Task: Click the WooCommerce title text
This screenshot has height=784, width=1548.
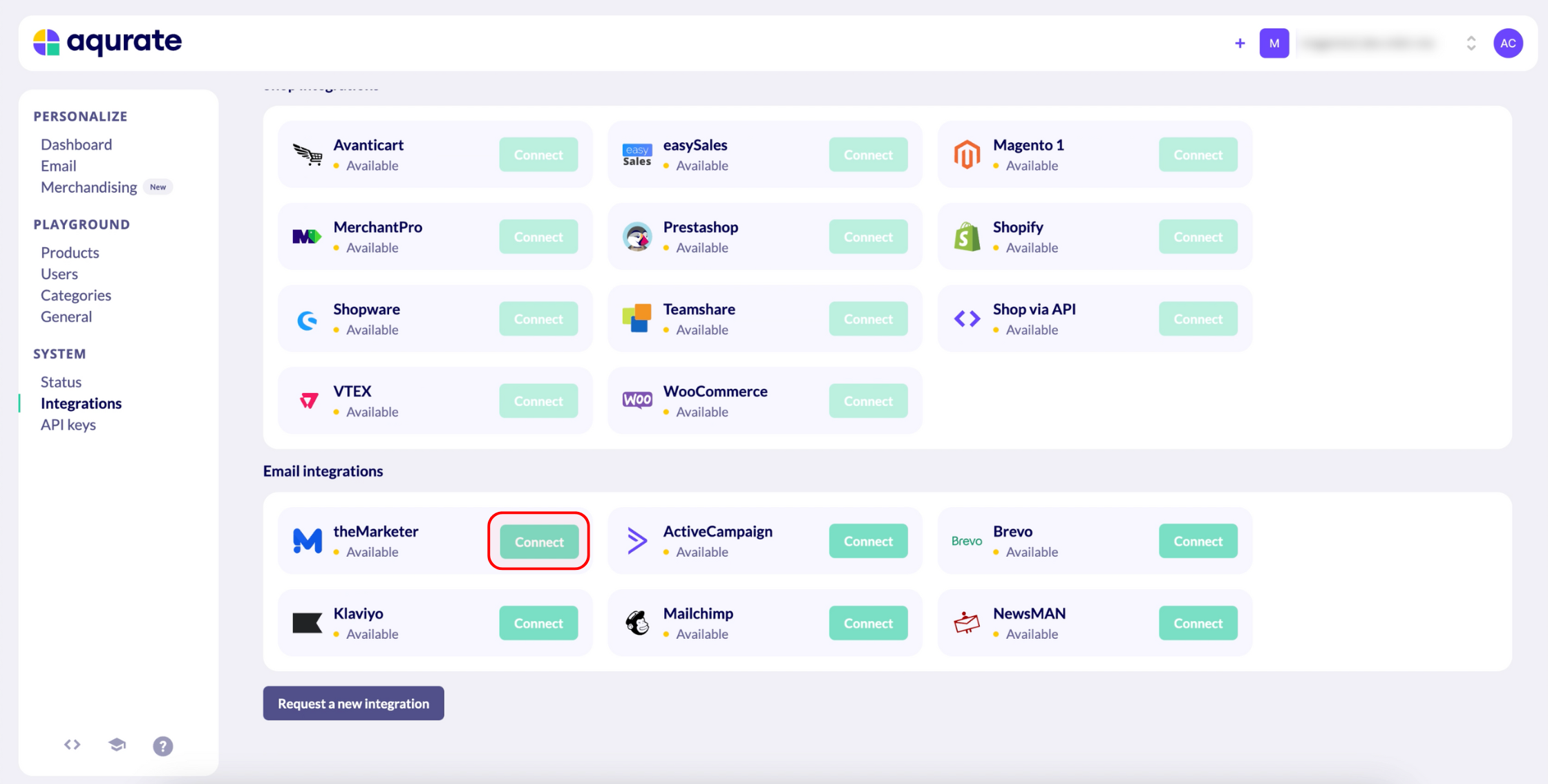Action: coord(715,392)
